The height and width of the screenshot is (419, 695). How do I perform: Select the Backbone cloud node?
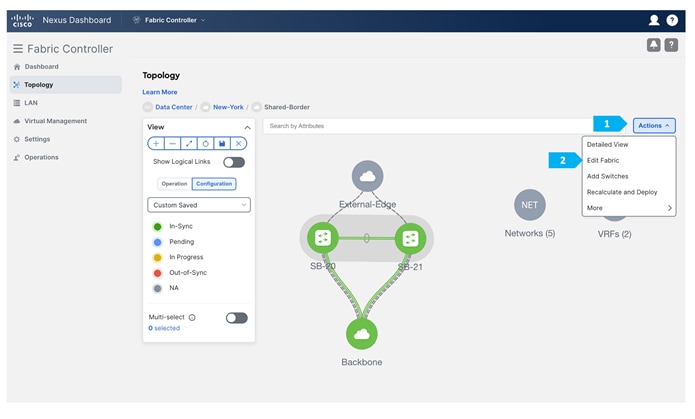point(362,334)
